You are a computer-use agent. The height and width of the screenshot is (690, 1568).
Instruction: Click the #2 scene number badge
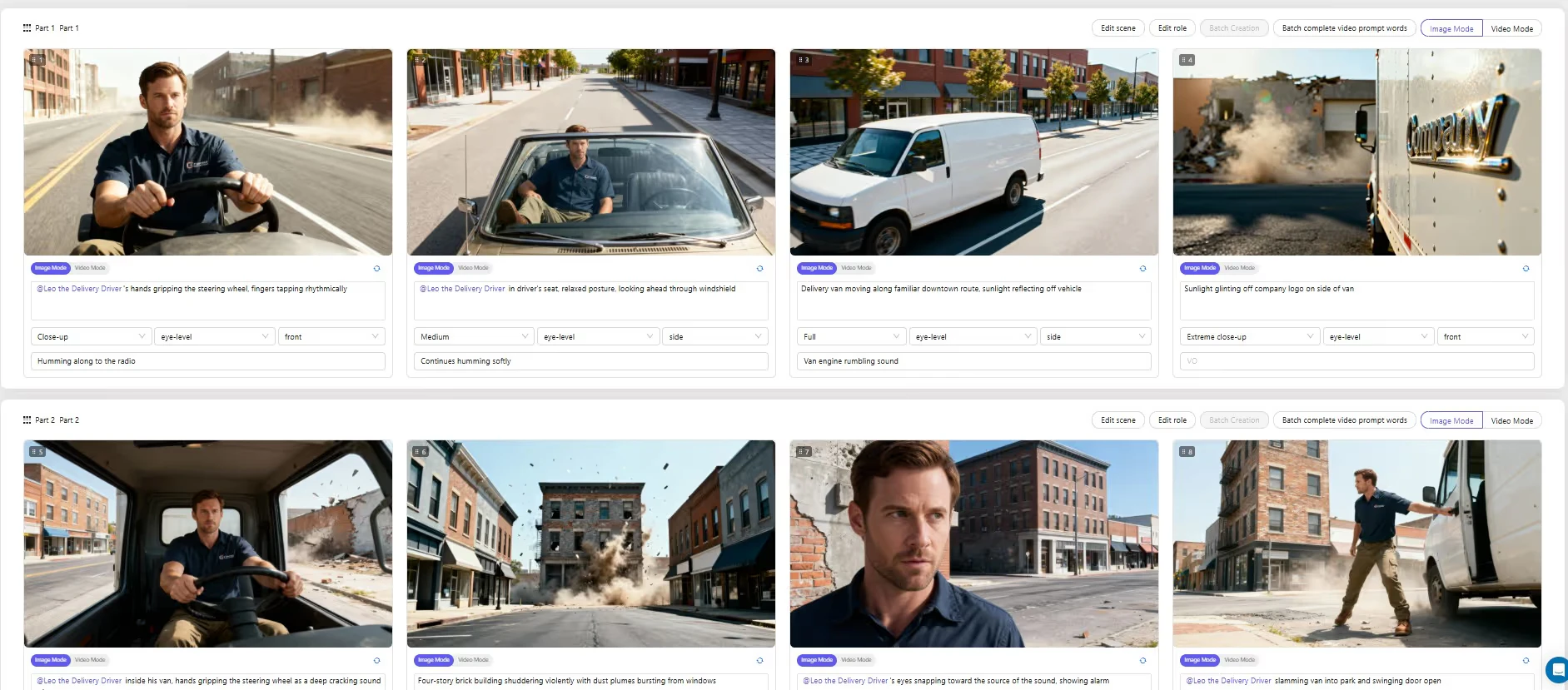point(421,60)
